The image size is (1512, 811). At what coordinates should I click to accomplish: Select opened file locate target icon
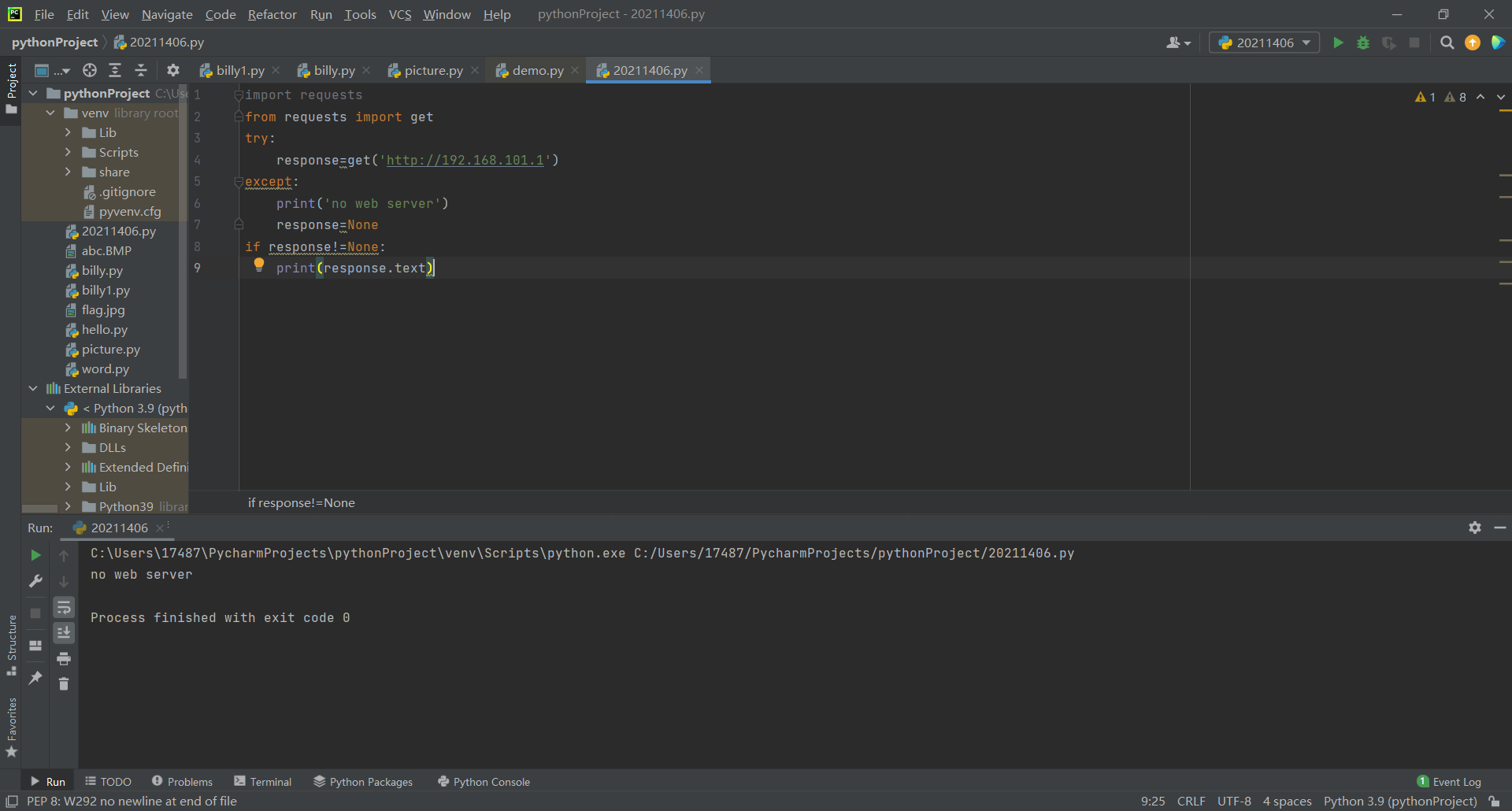pyautogui.click(x=90, y=70)
